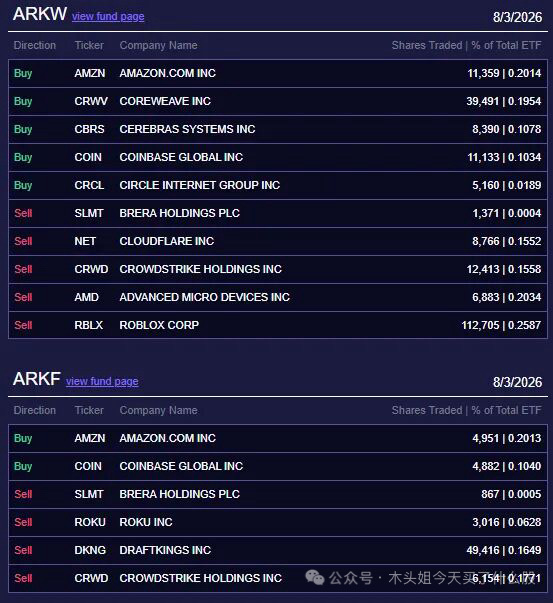The image size is (553, 603).
Task: Open ARKF view fund page link
Action: (102, 381)
